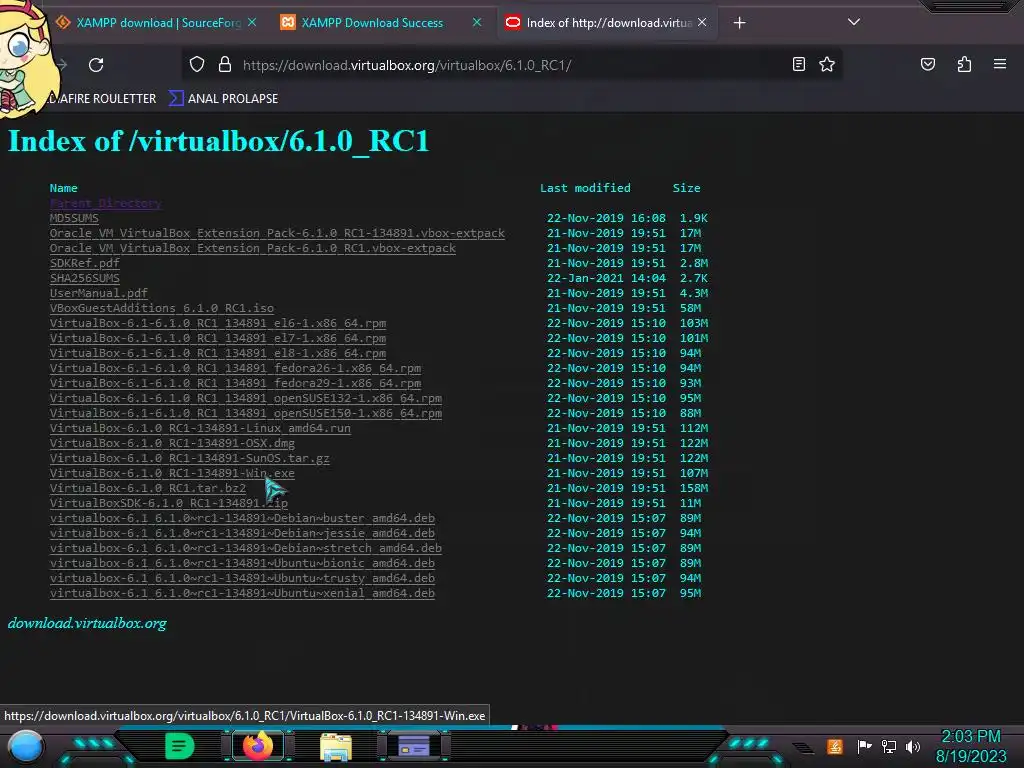Close the XAMPP Download Success tab
Image resolution: width=1024 pixels, height=768 pixels.
click(477, 22)
